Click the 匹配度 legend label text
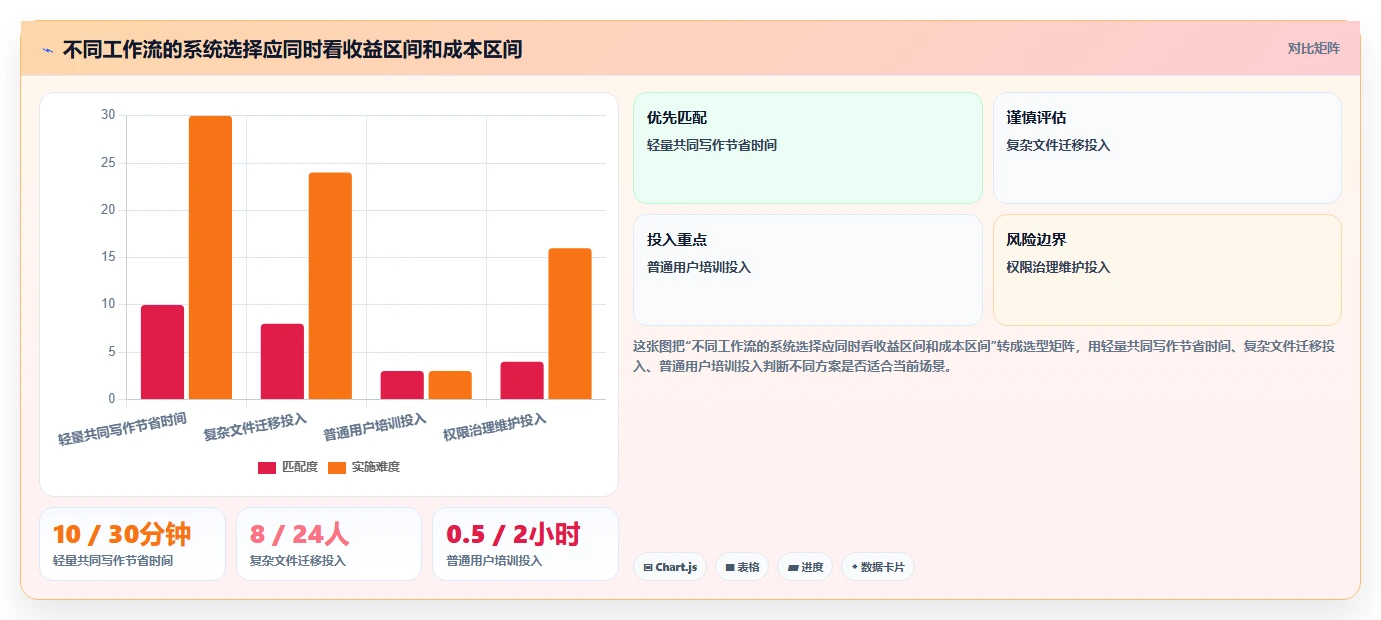 tap(300, 467)
